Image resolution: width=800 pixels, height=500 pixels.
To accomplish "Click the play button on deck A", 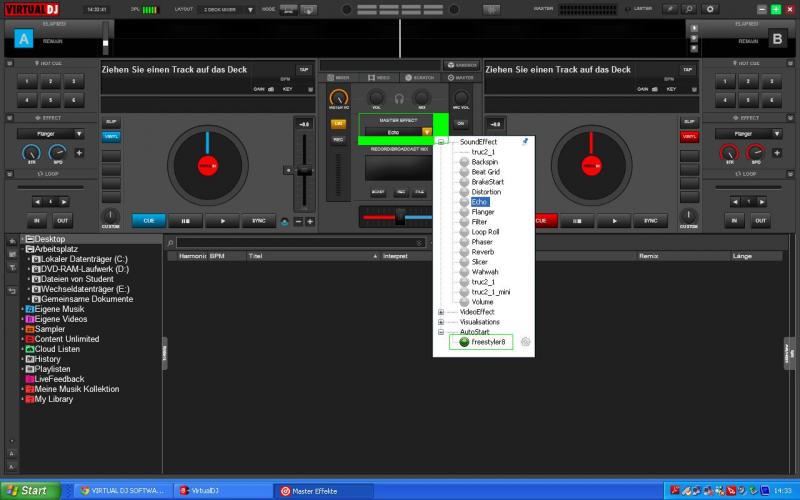I will 222,221.
